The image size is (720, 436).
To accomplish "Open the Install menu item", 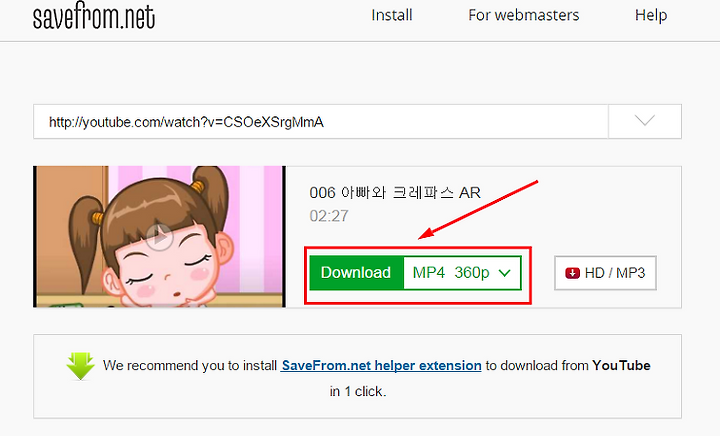I will pyautogui.click(x=392, y=15).
